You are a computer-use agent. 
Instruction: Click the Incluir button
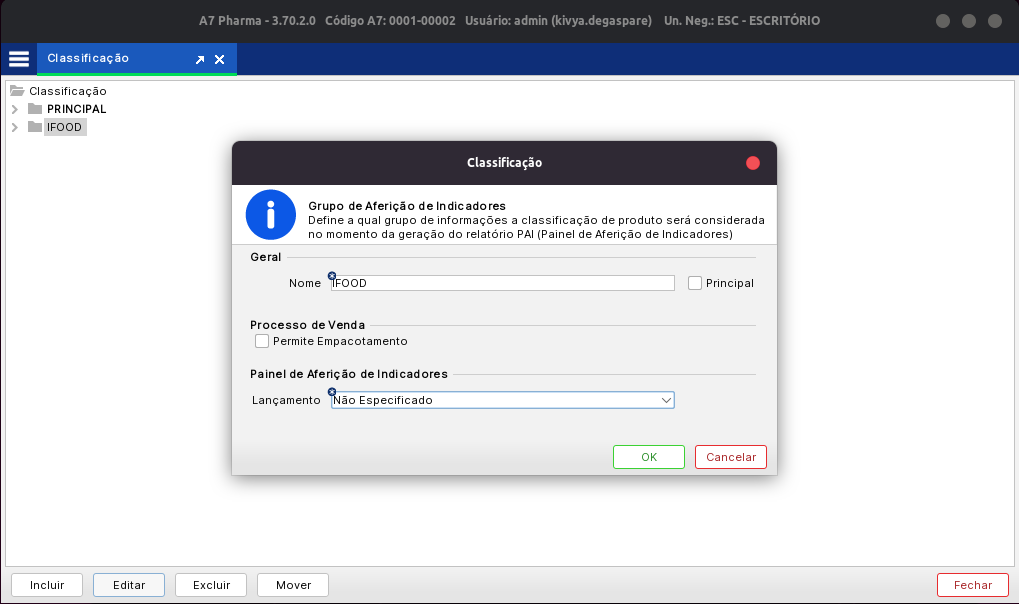point(46,585)
